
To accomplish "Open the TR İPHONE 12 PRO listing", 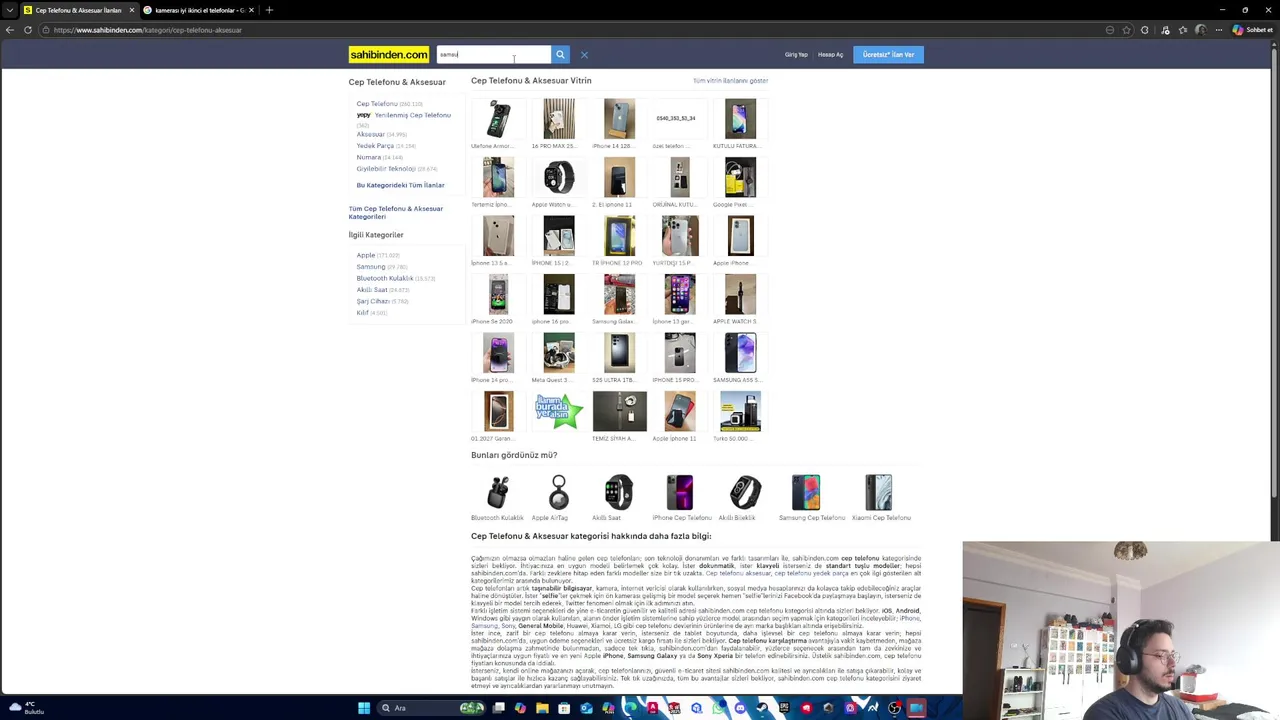I will [x=619, y=236].
